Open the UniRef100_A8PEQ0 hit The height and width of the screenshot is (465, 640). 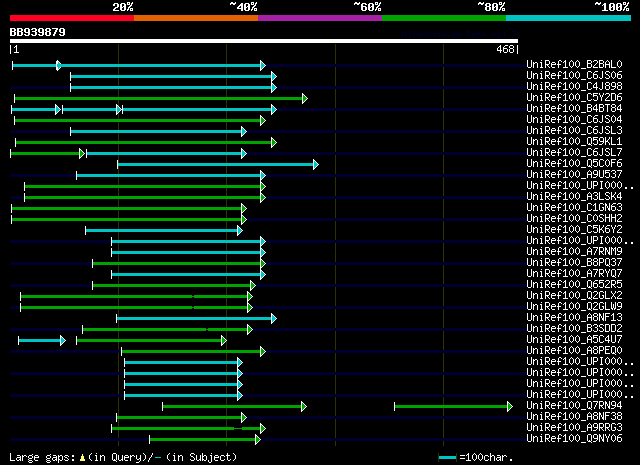574,351
